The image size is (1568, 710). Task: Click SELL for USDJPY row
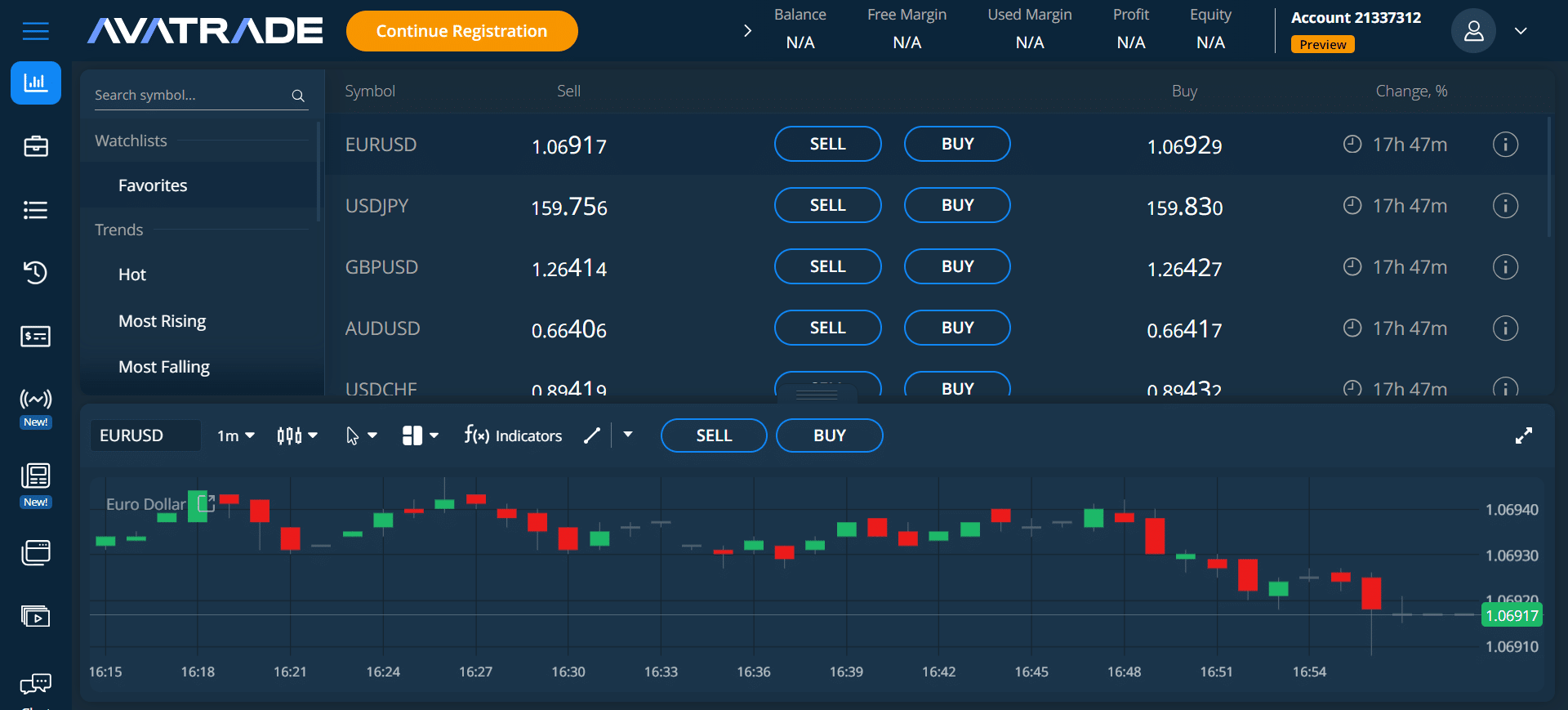(x=828, y=205)
